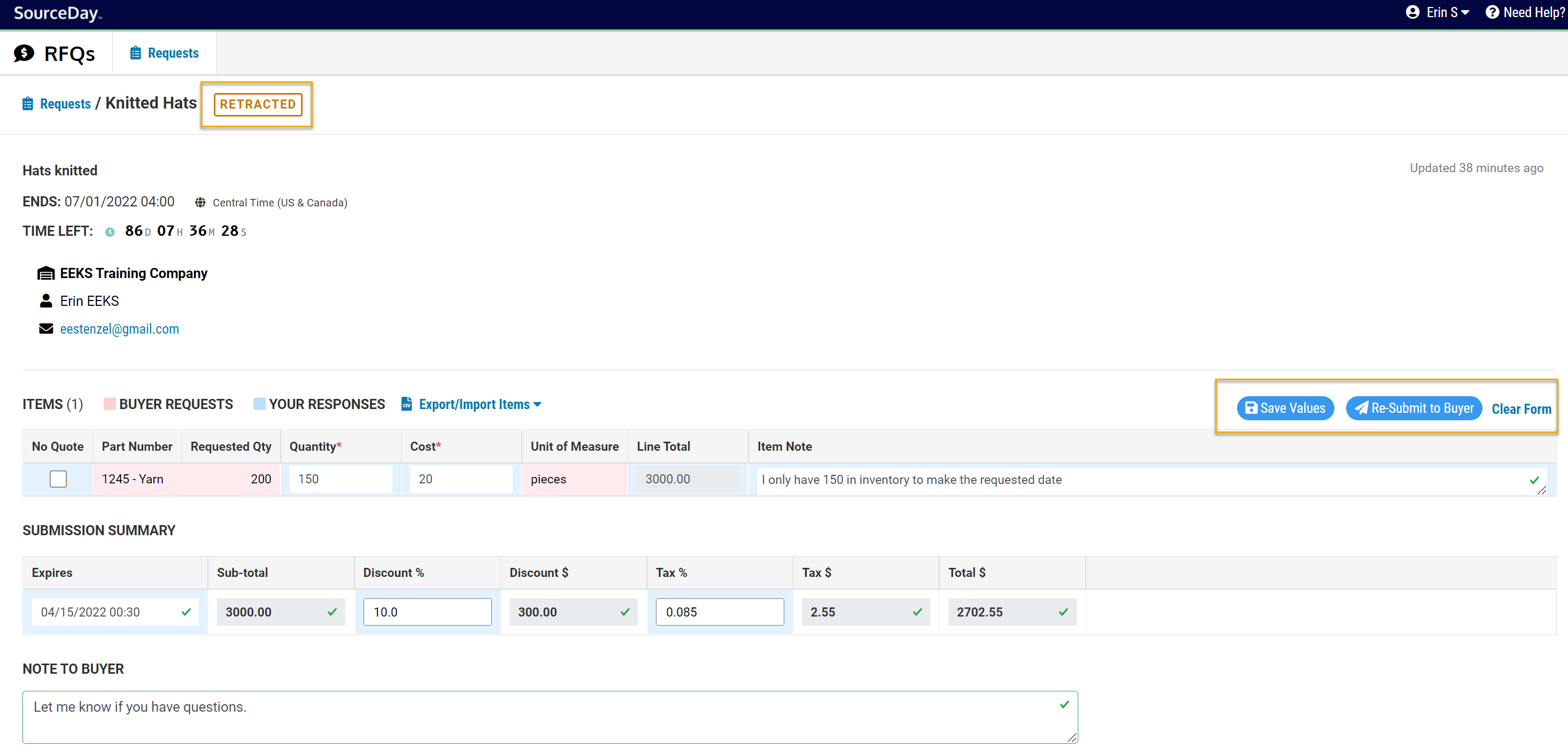Click the part number 1245 - Yarn cell
1568x755 pixels.
pyautogui.click(x=137, y=479)
